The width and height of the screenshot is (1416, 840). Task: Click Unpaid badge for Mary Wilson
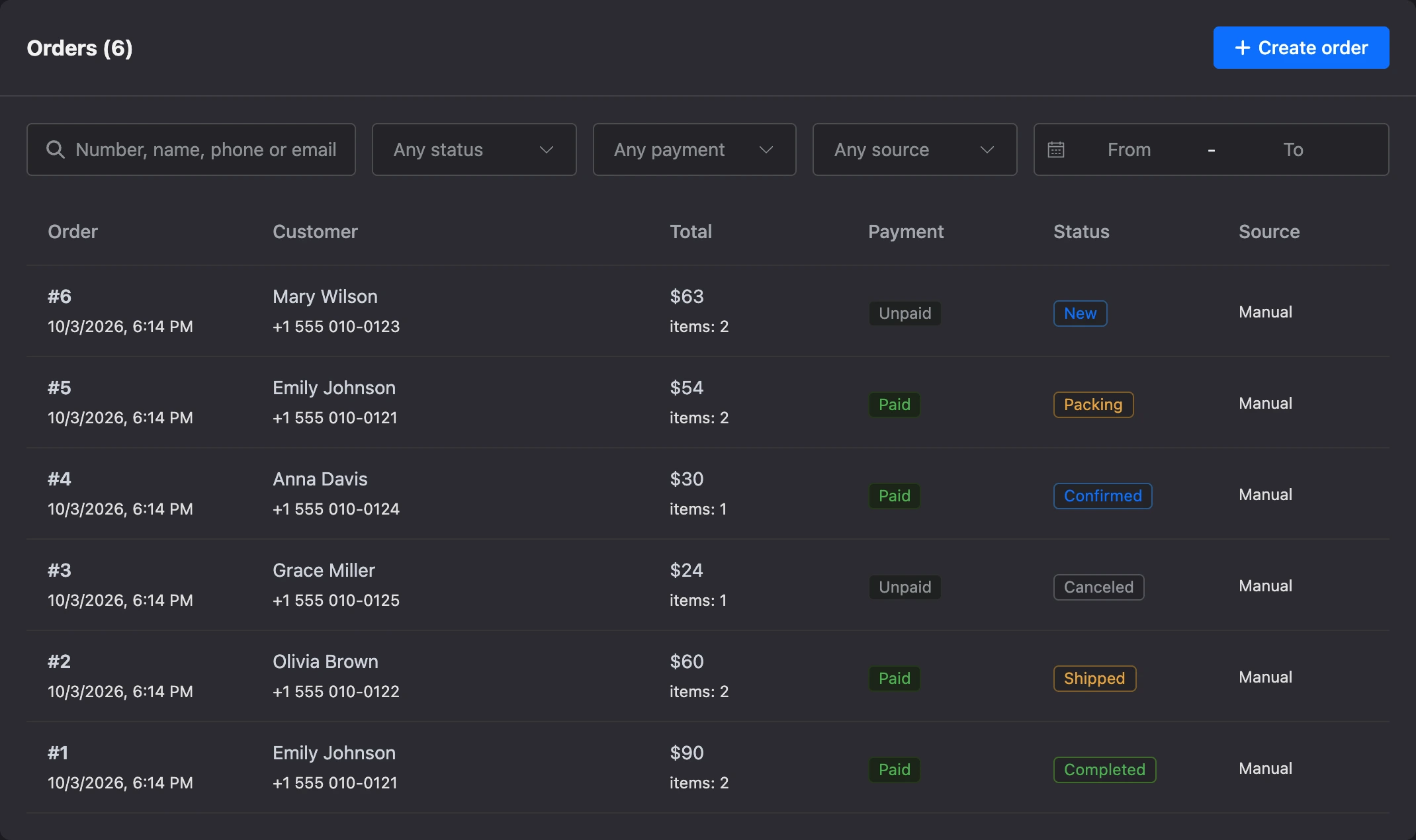pyautogui.click(x=905, y=314)
